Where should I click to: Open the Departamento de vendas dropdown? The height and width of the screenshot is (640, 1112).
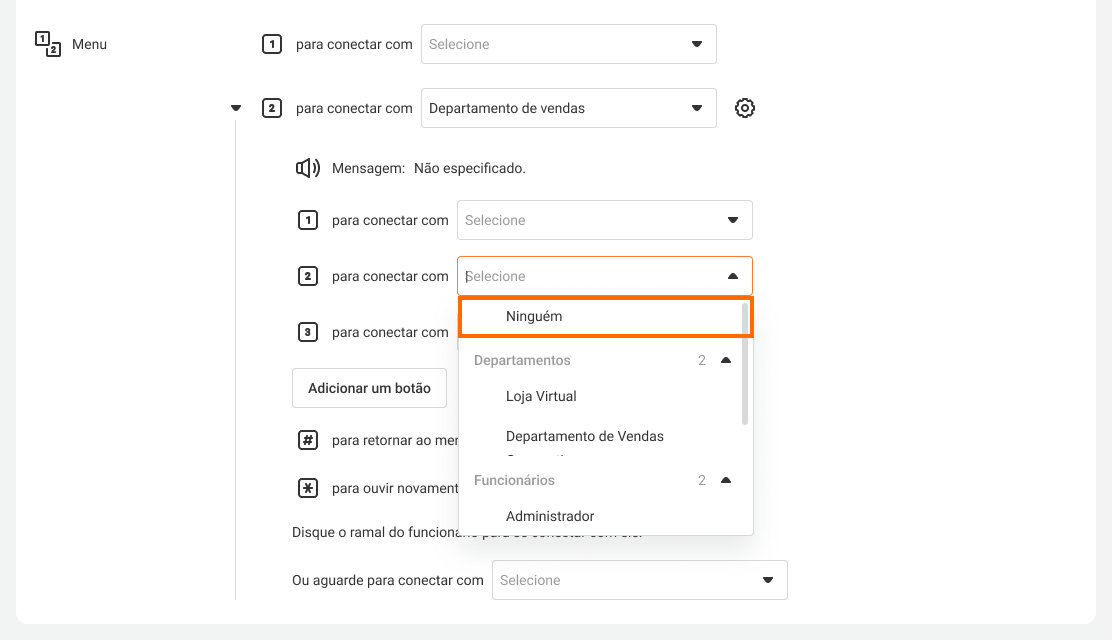point(568,108)
